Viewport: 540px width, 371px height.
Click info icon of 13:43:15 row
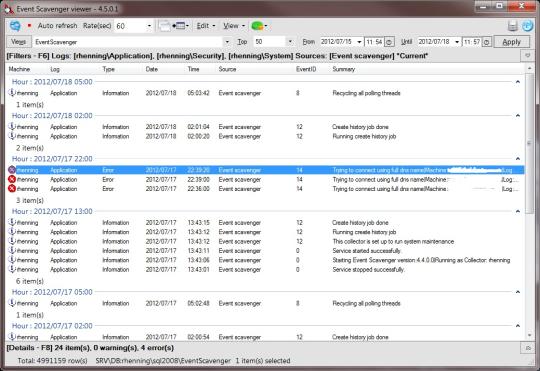tap(12, 222)
